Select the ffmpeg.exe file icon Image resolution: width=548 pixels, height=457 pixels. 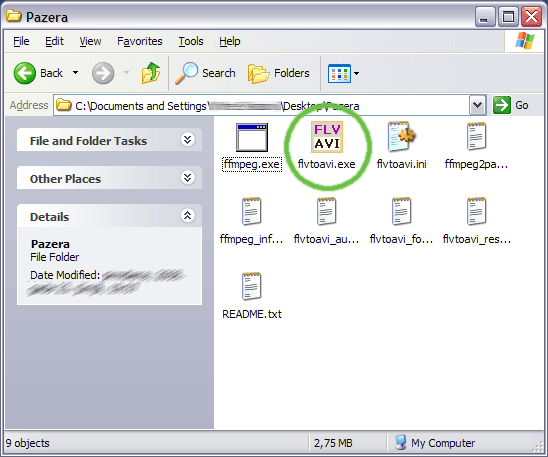(x=252, y=137)
